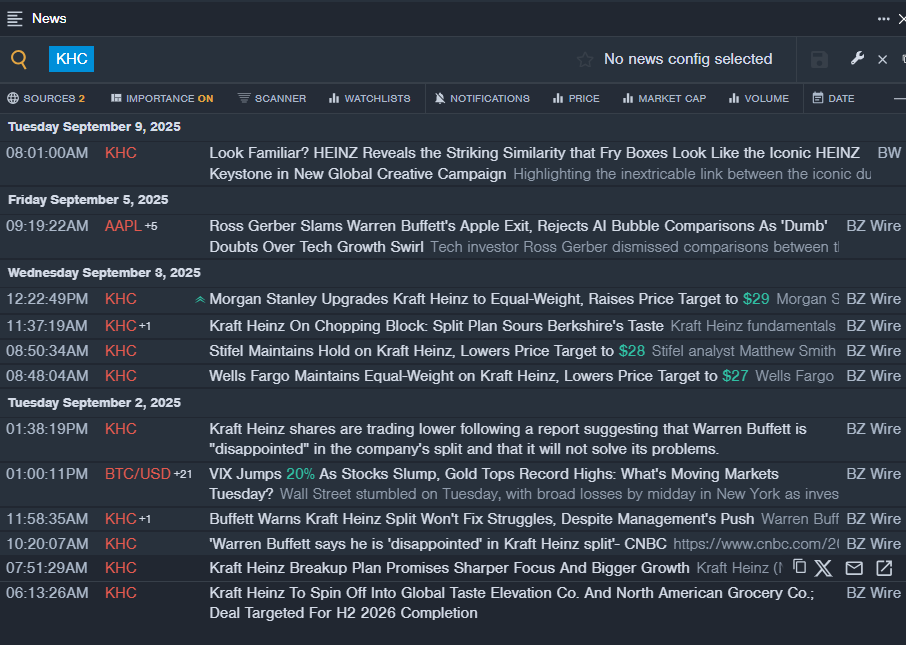Favorite the news config with star icon
The height and width of the screenshot is (645, 906).
tap(585, 60)
